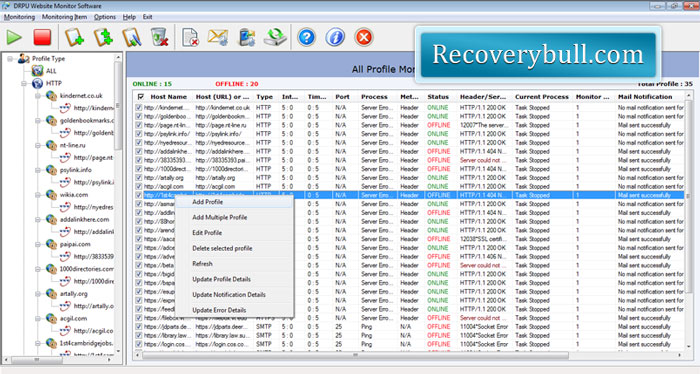Click the Profile Type people icon
700x374 pixels.
(23, 58)
